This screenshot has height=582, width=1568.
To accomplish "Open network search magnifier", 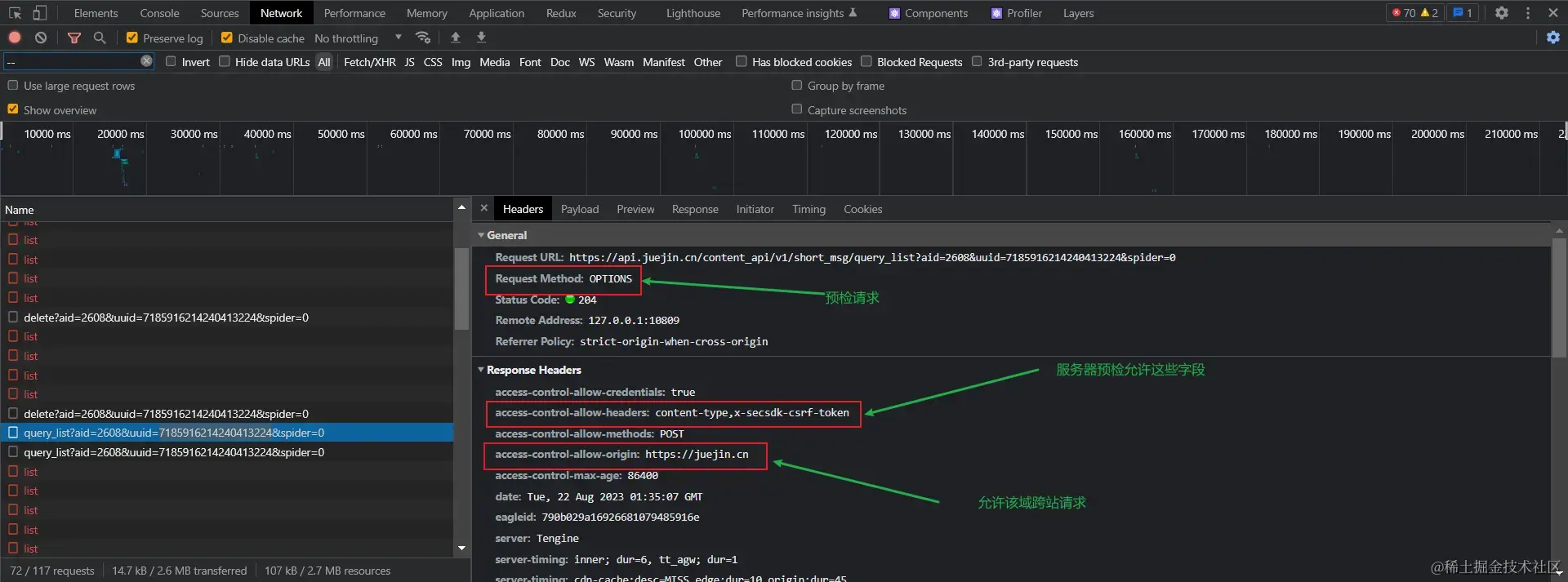I will coord(100,38).
